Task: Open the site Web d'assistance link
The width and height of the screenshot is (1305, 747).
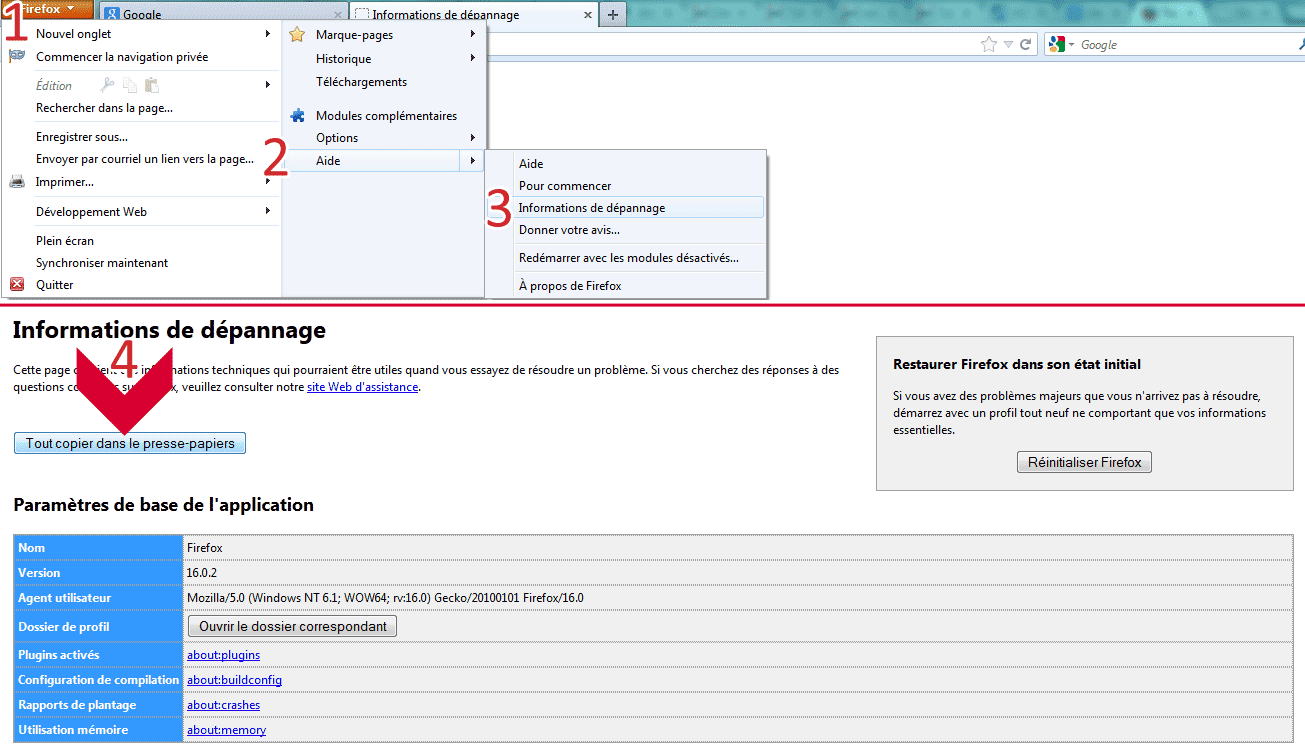Action: [362, 387]
